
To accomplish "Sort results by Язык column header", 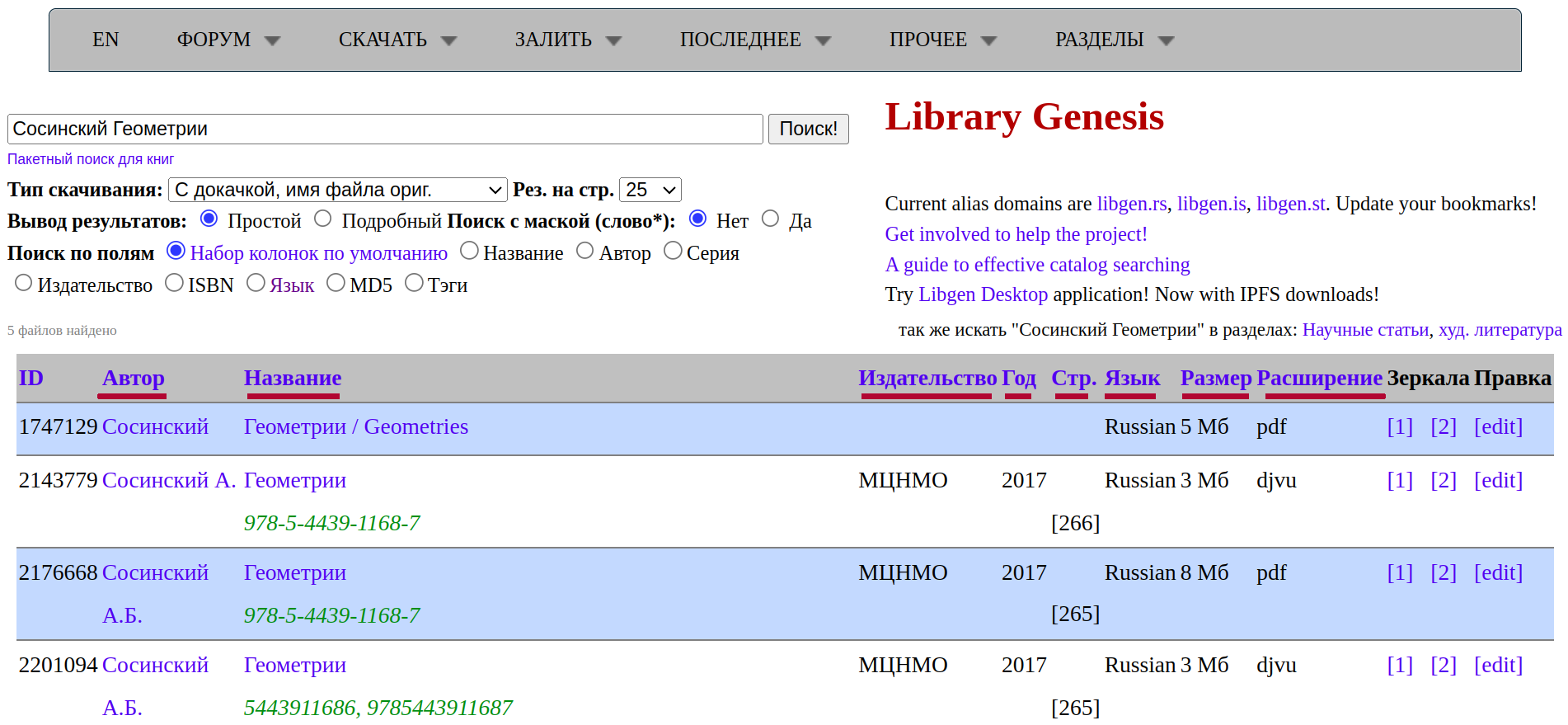I will [x=1132, y=378].
